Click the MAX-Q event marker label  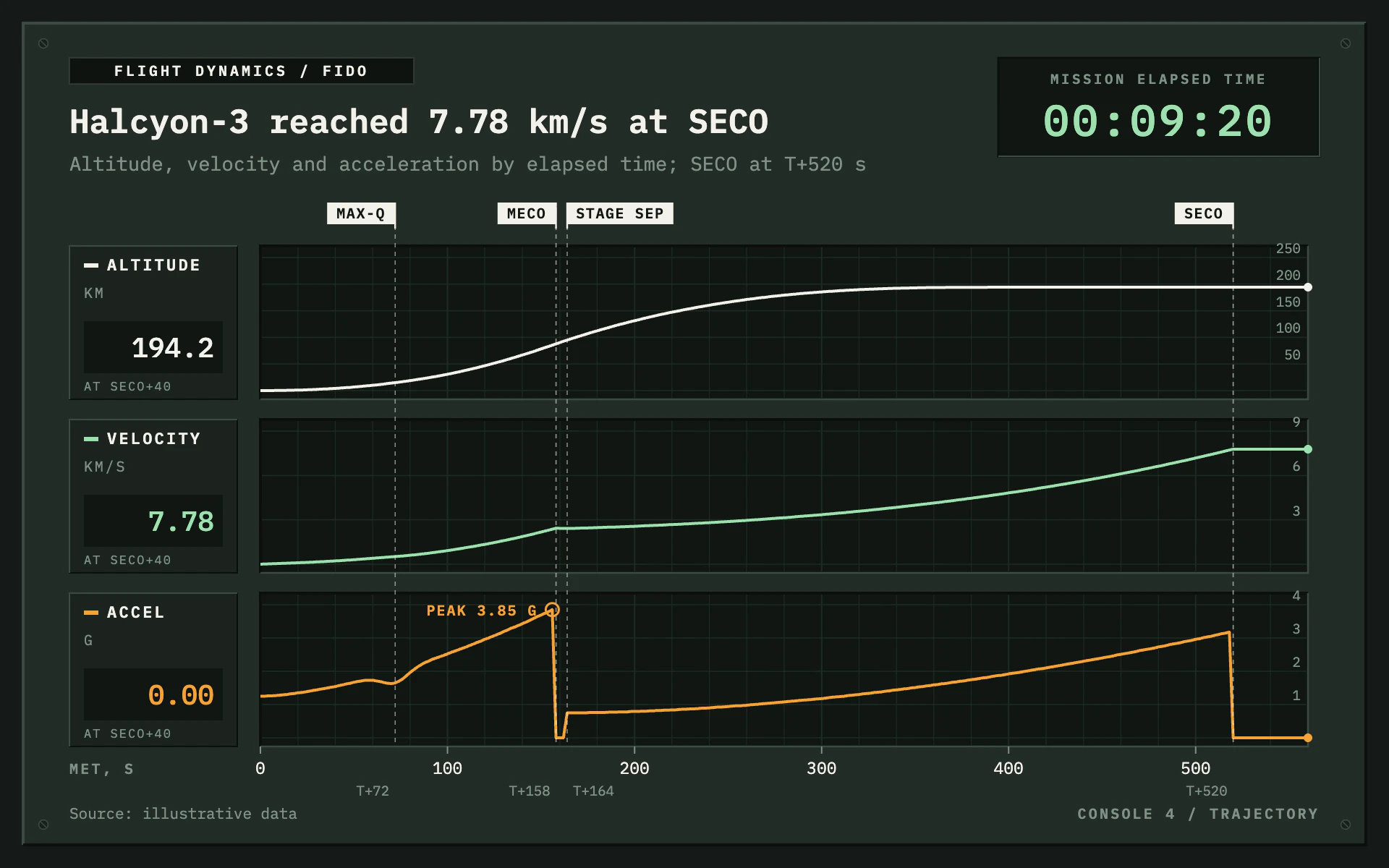click(361, 213)
